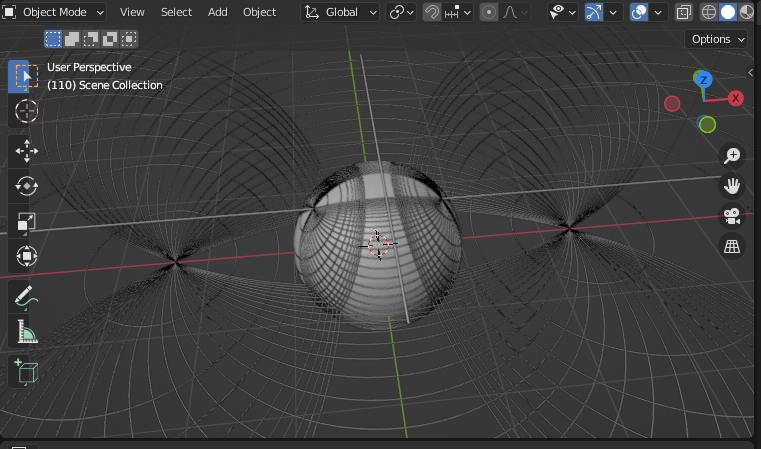Open the Object Mode dropdown
The image size is (761, 449).
[54, 12]
